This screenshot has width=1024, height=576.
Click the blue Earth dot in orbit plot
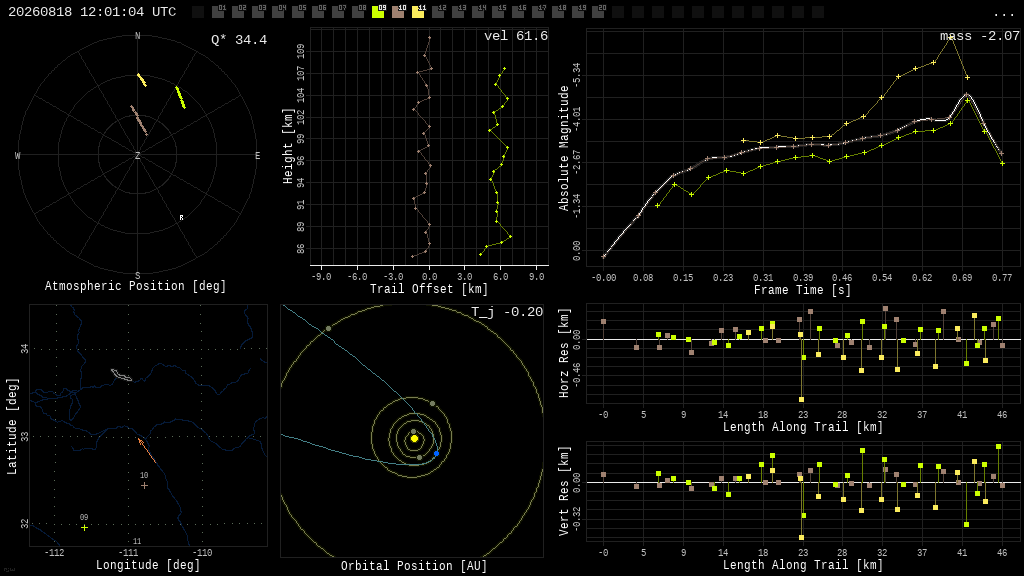pyautogui.click(x=436, y=453)
